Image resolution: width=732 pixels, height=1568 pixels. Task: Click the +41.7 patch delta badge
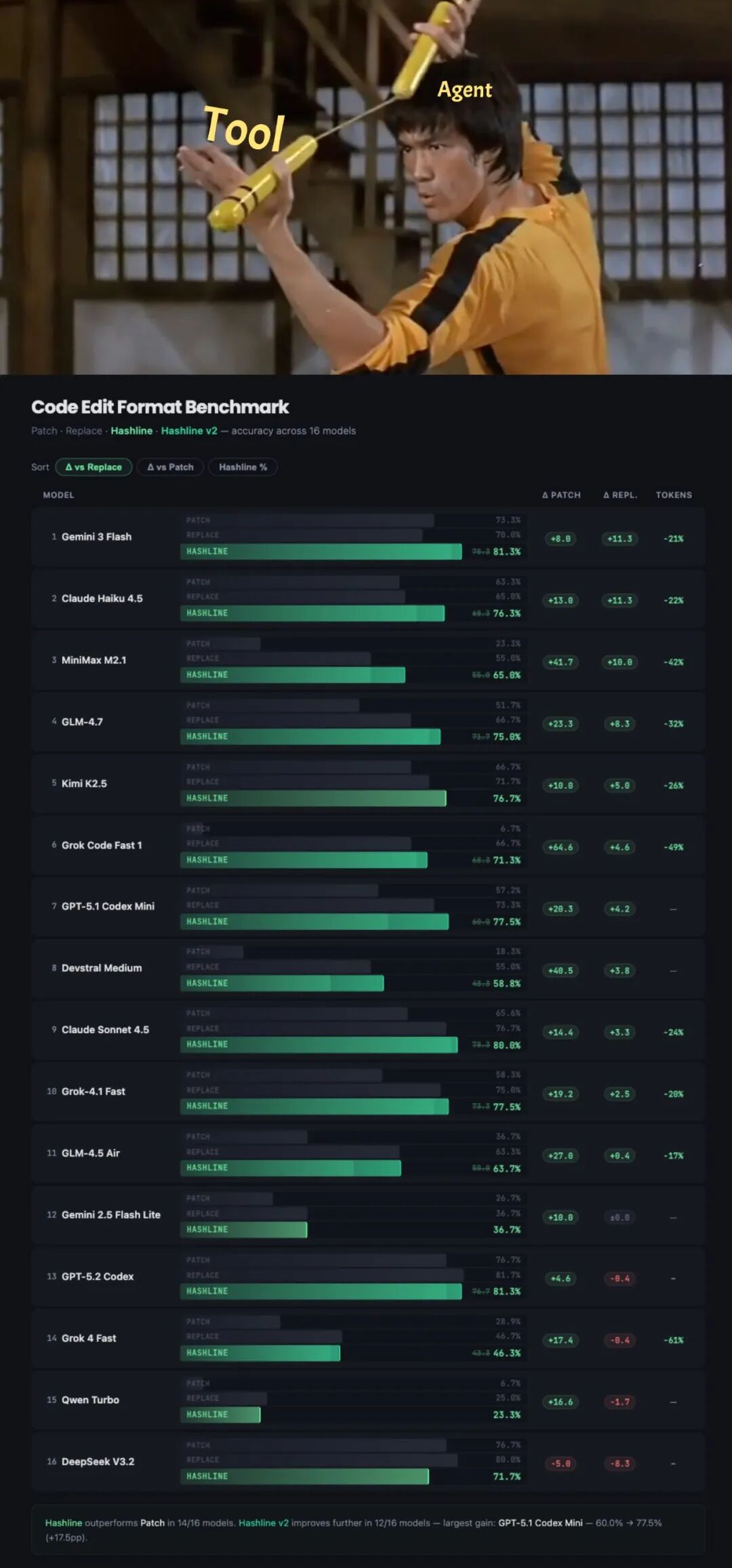[x=561, y=662]
